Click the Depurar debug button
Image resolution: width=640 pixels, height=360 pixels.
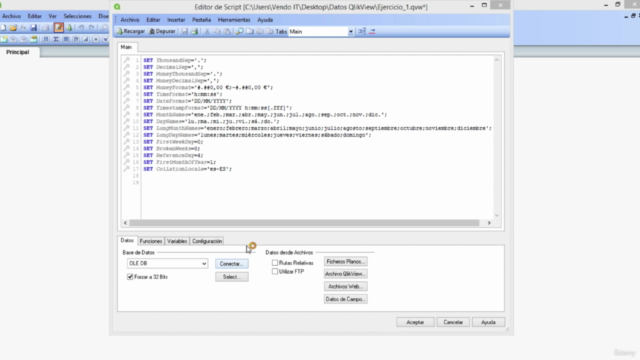pos(162,31)
